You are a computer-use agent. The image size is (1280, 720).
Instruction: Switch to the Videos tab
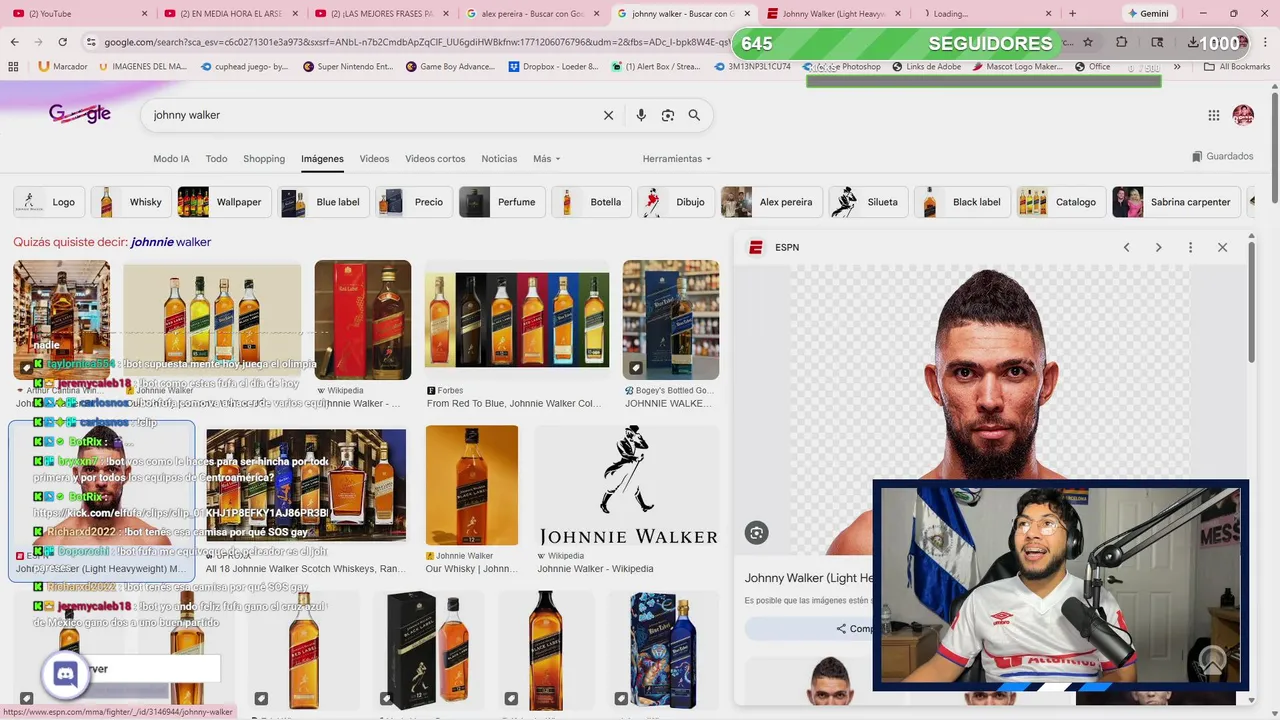(x=374, y=159)
